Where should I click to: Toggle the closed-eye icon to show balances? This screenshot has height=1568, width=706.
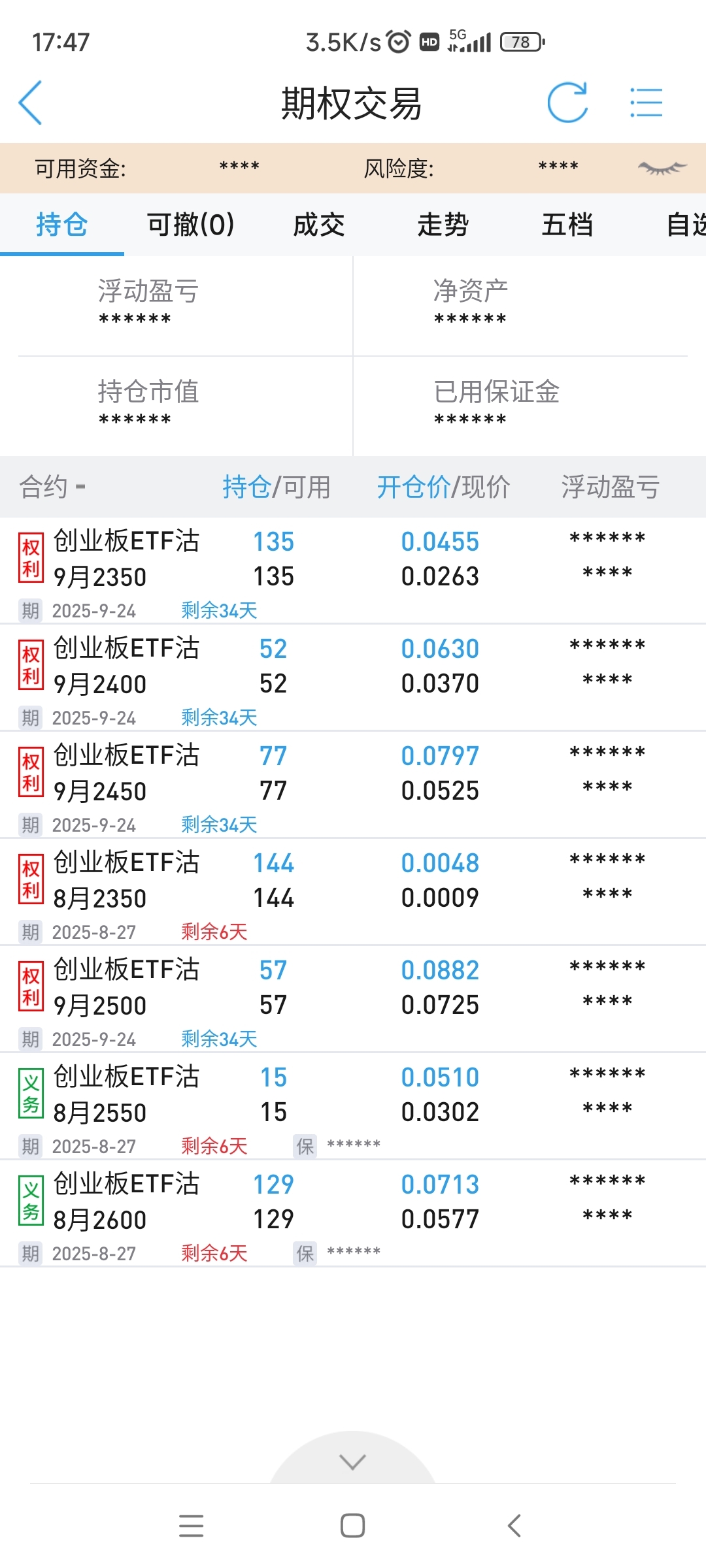tap(662, 168)
